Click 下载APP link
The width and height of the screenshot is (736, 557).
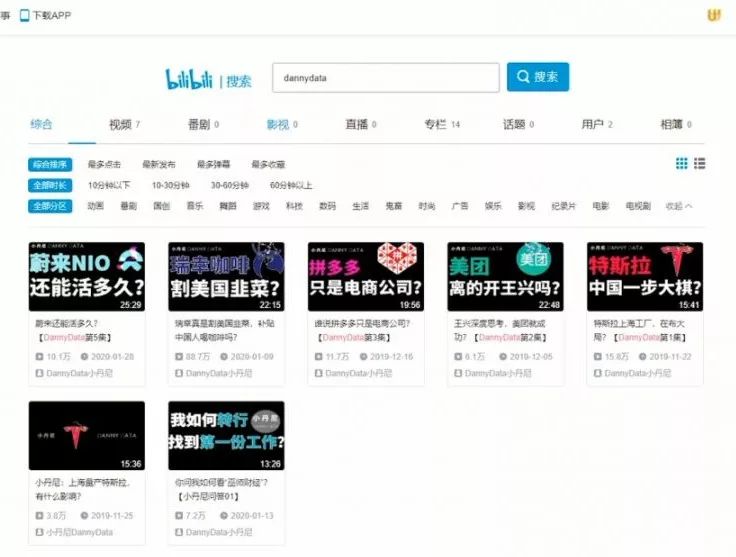click(x=52, y=15)
